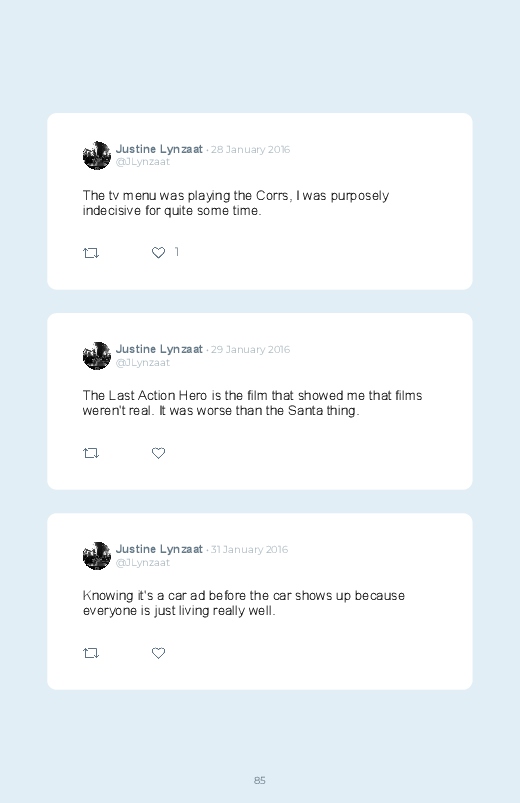Open the 31 January 2016 timestamp

(x=249, y=550)
